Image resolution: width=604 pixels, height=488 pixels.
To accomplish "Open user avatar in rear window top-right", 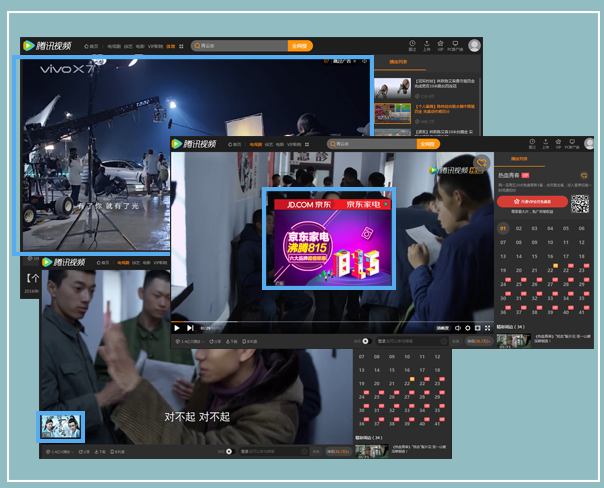I will [474, 45].
